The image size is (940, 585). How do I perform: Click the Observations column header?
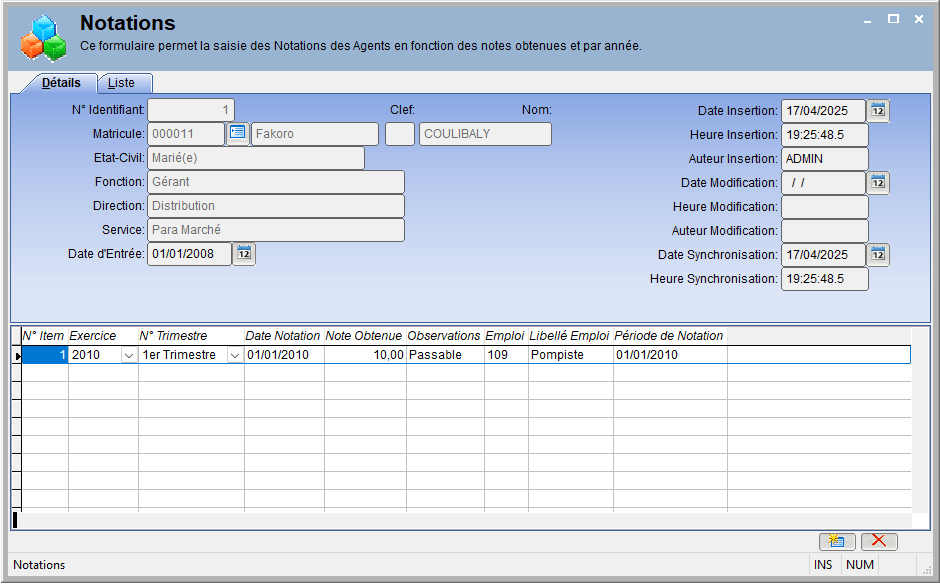(x=445, y=336)
